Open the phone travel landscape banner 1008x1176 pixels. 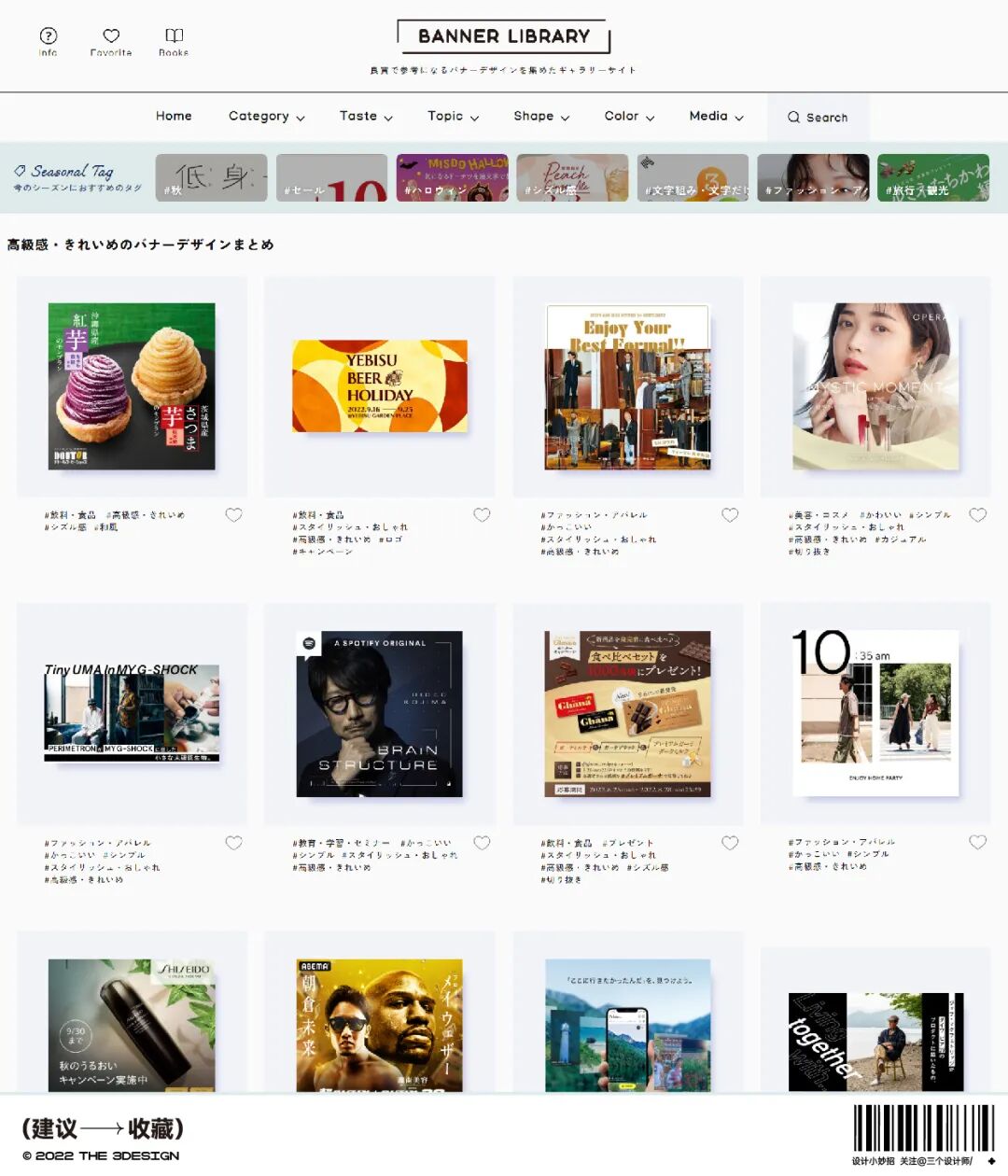click(x=627, y=1026)
